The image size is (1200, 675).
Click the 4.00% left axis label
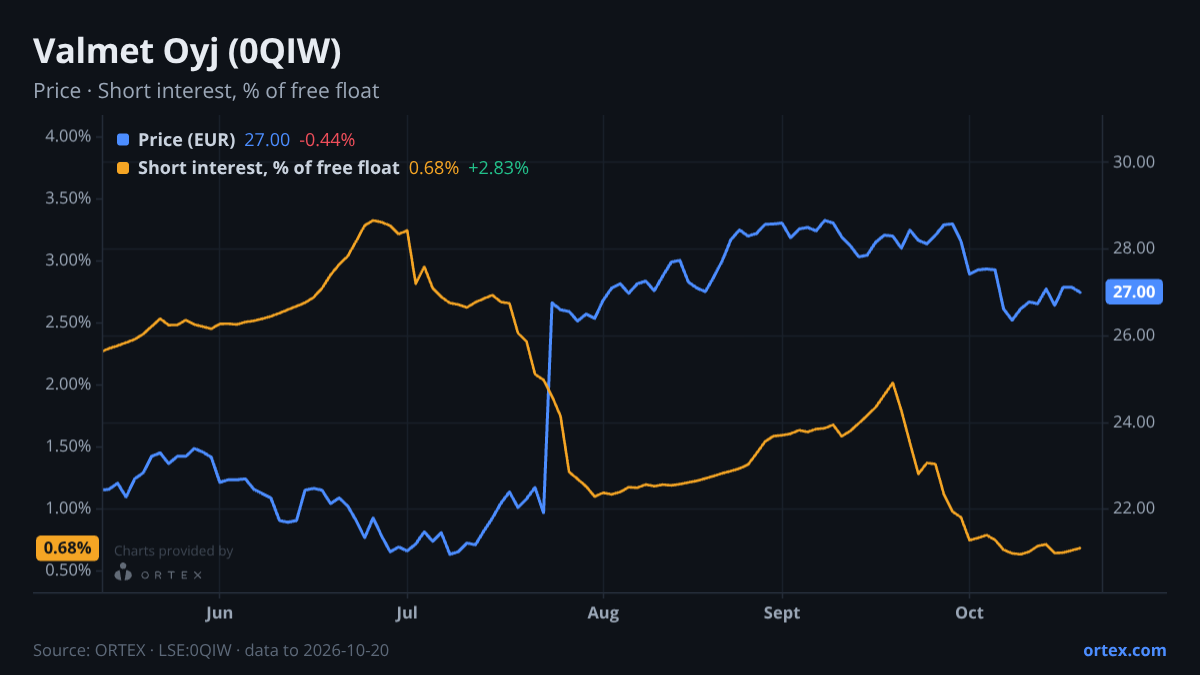pos(68,136)
